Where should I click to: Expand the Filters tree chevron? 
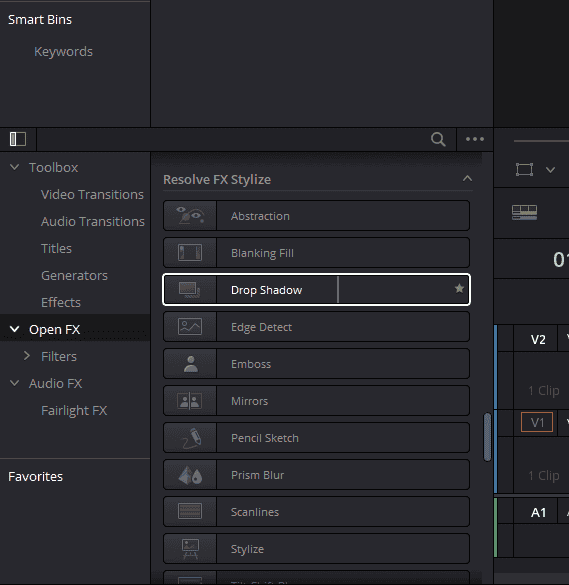click(27, 356)
